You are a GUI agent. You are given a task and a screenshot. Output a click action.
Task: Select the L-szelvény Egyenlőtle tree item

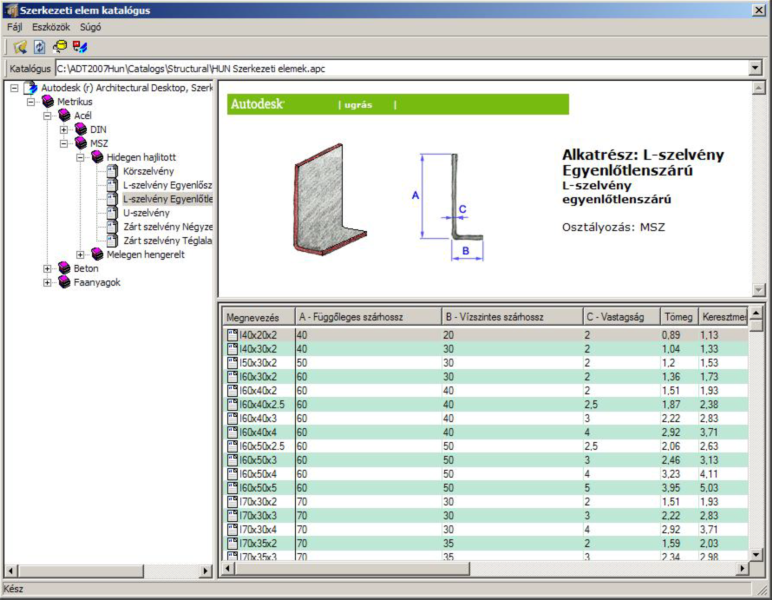167,199
